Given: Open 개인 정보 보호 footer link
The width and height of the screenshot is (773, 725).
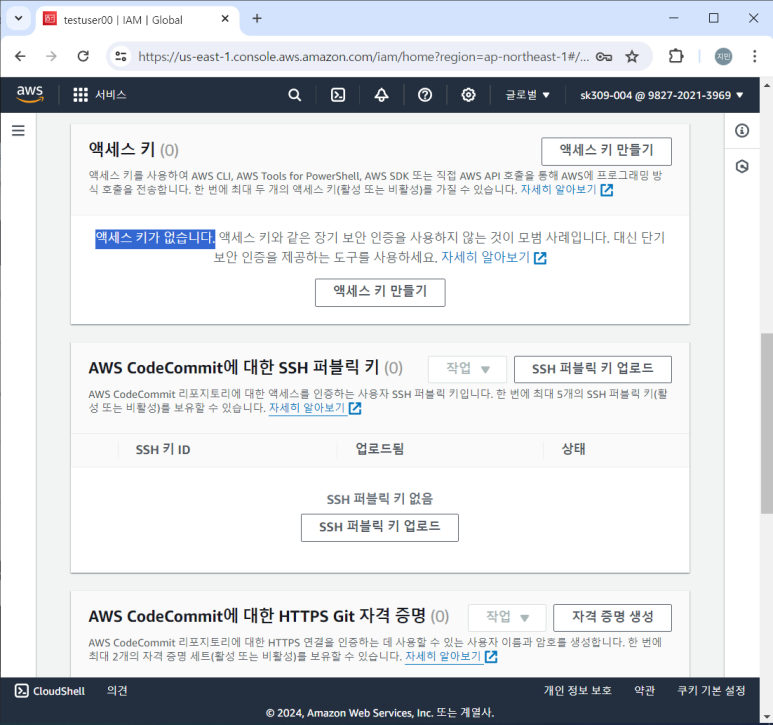Looking at the screenshot, I should (x=578, y=691).
